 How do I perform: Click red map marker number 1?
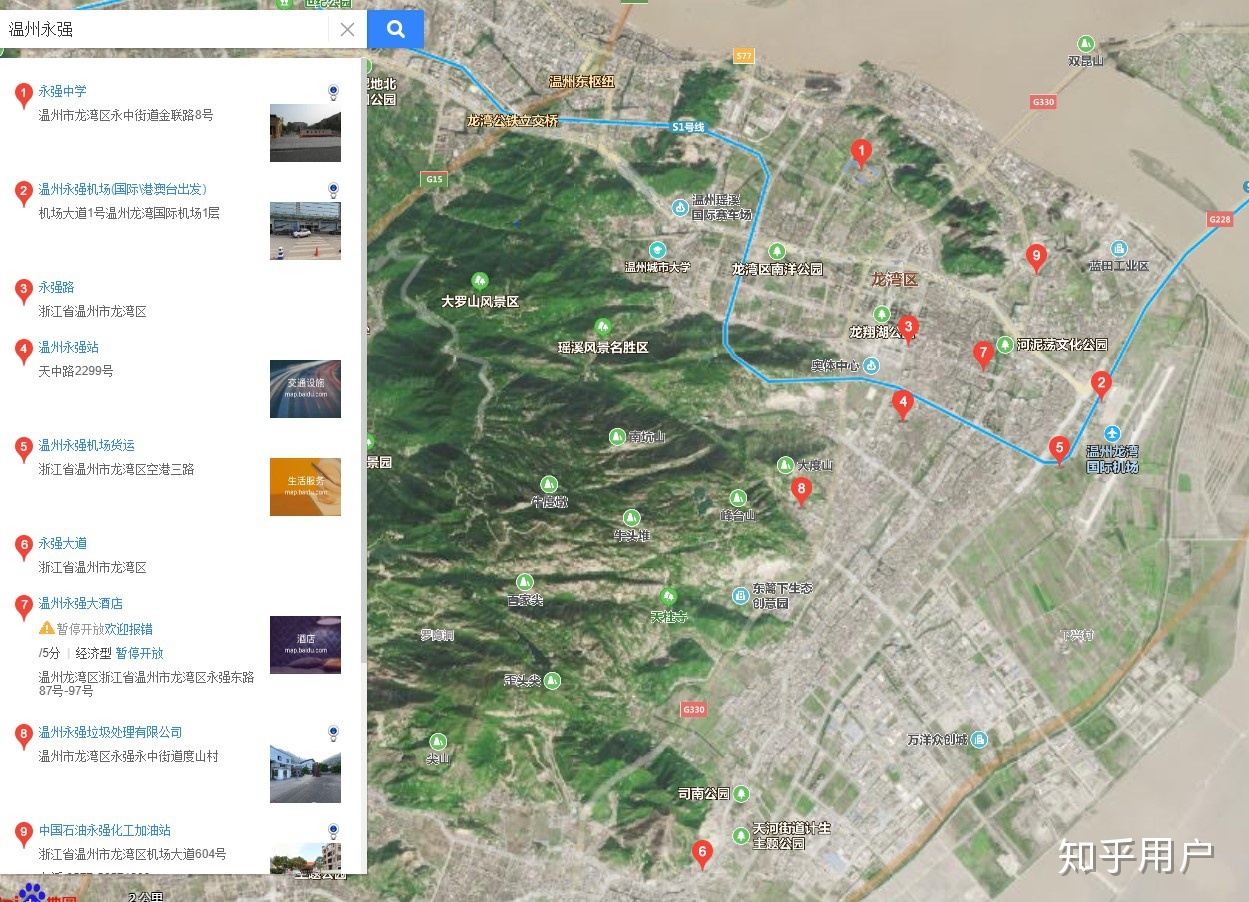860,152
